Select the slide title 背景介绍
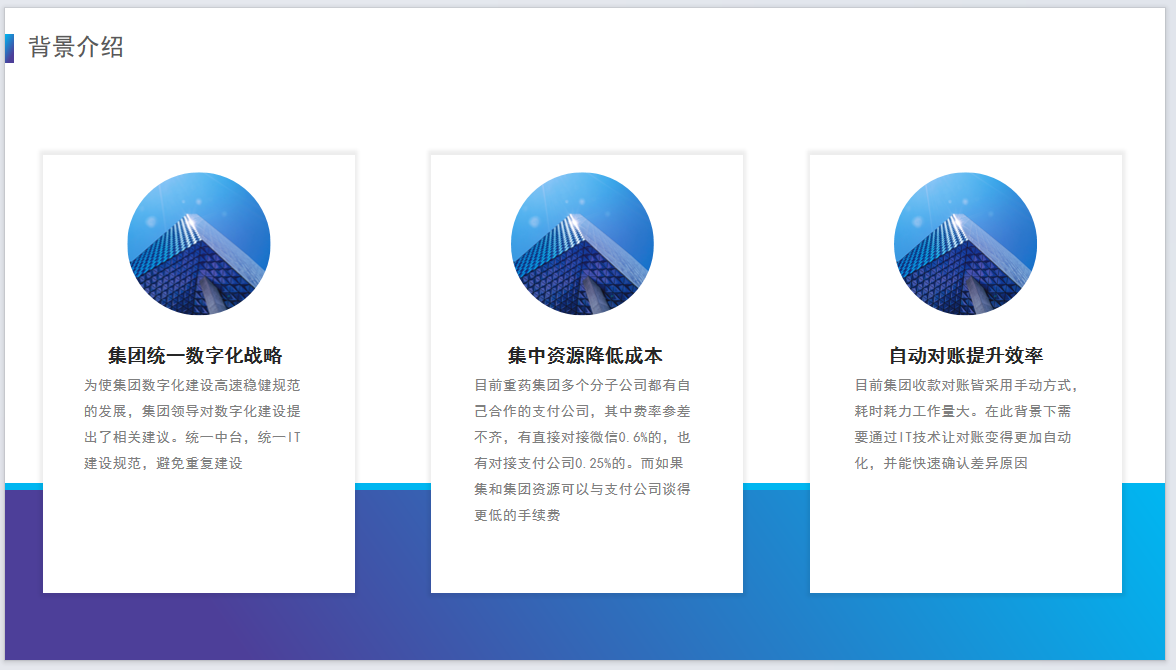This screenshot has height=670, width=1176. coord(76,47)
